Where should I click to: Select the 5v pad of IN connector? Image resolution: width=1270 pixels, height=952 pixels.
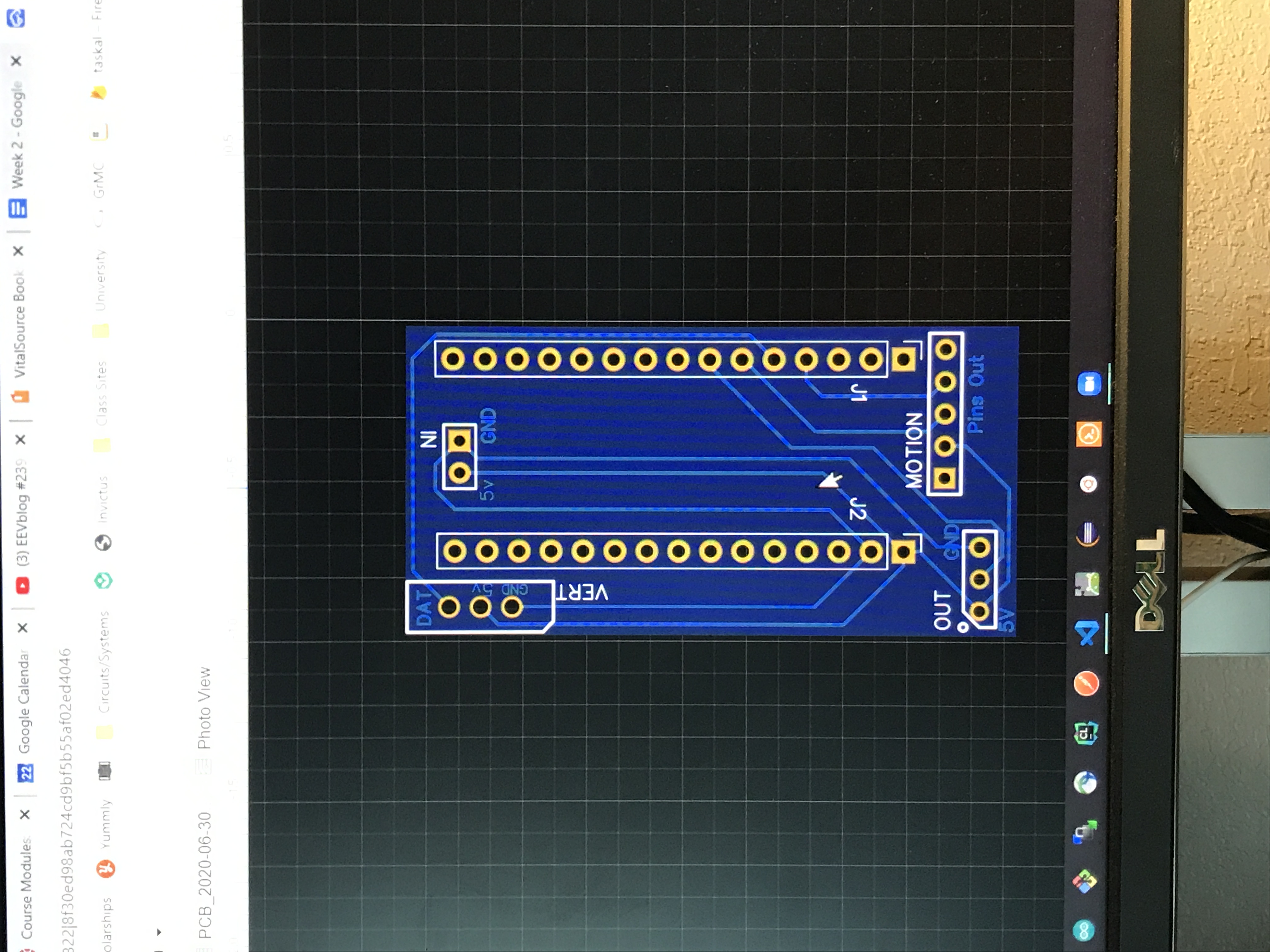pyautogui.click(x=459, y=473)
